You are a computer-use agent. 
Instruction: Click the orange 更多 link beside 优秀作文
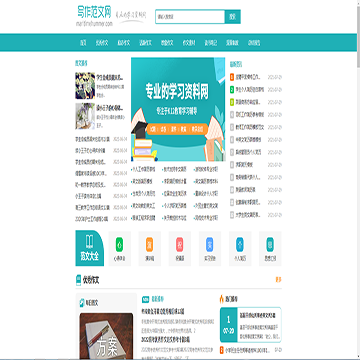click(x=278, y=280)
